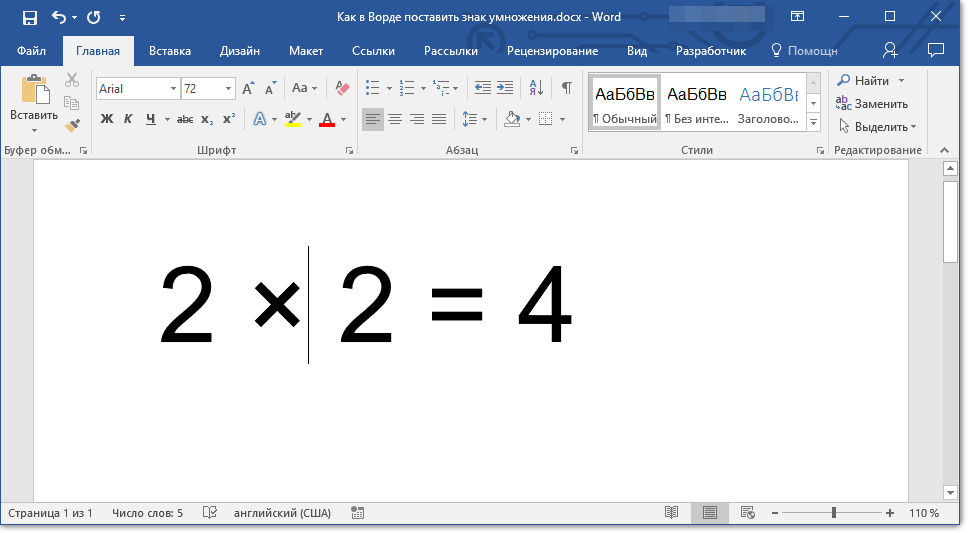
Task: Increase font size with grow icon
Action: point(248,88)
